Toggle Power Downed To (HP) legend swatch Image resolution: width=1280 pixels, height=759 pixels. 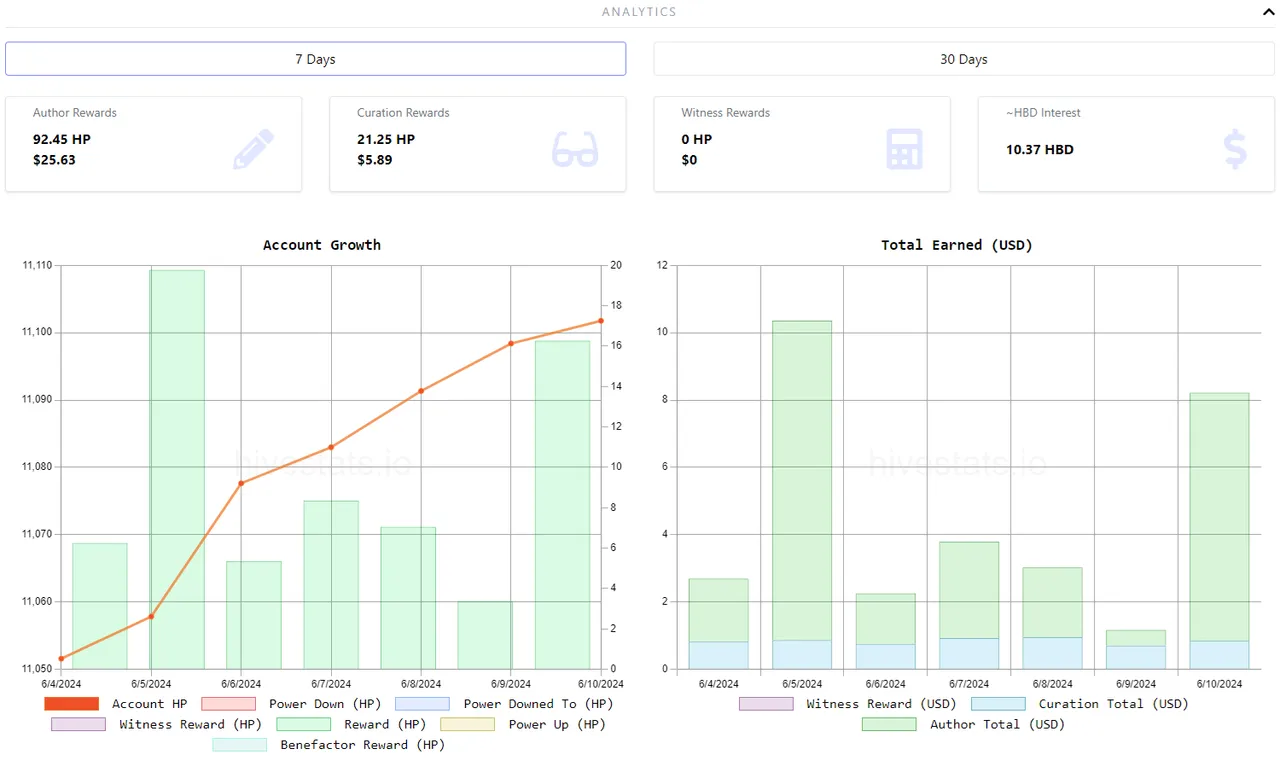(x=422, y=704)
